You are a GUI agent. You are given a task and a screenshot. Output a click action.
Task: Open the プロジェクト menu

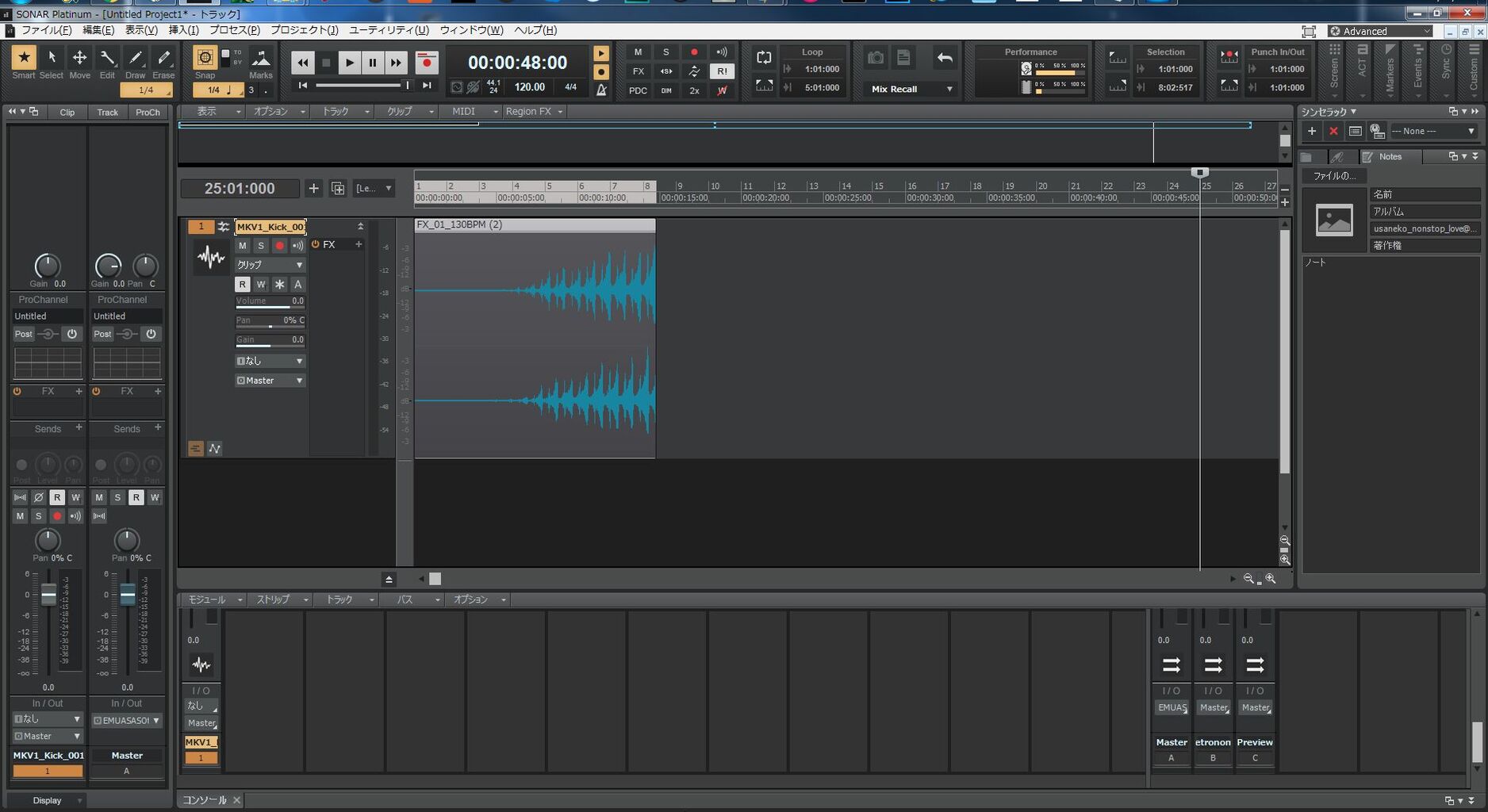click(304, 30)
